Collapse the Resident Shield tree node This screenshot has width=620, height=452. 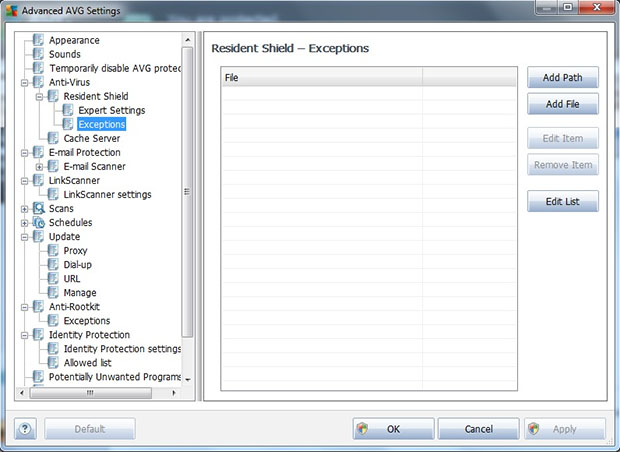(x=39, y=96)
